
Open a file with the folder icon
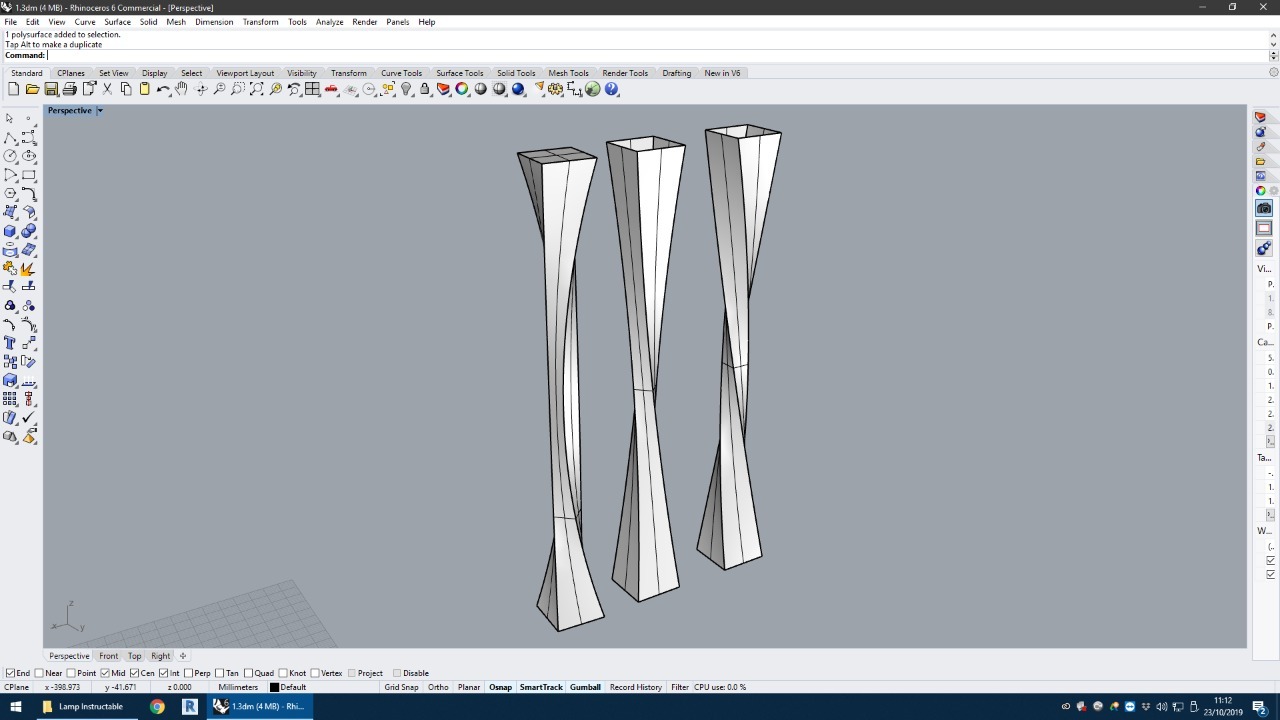point(32,89)
